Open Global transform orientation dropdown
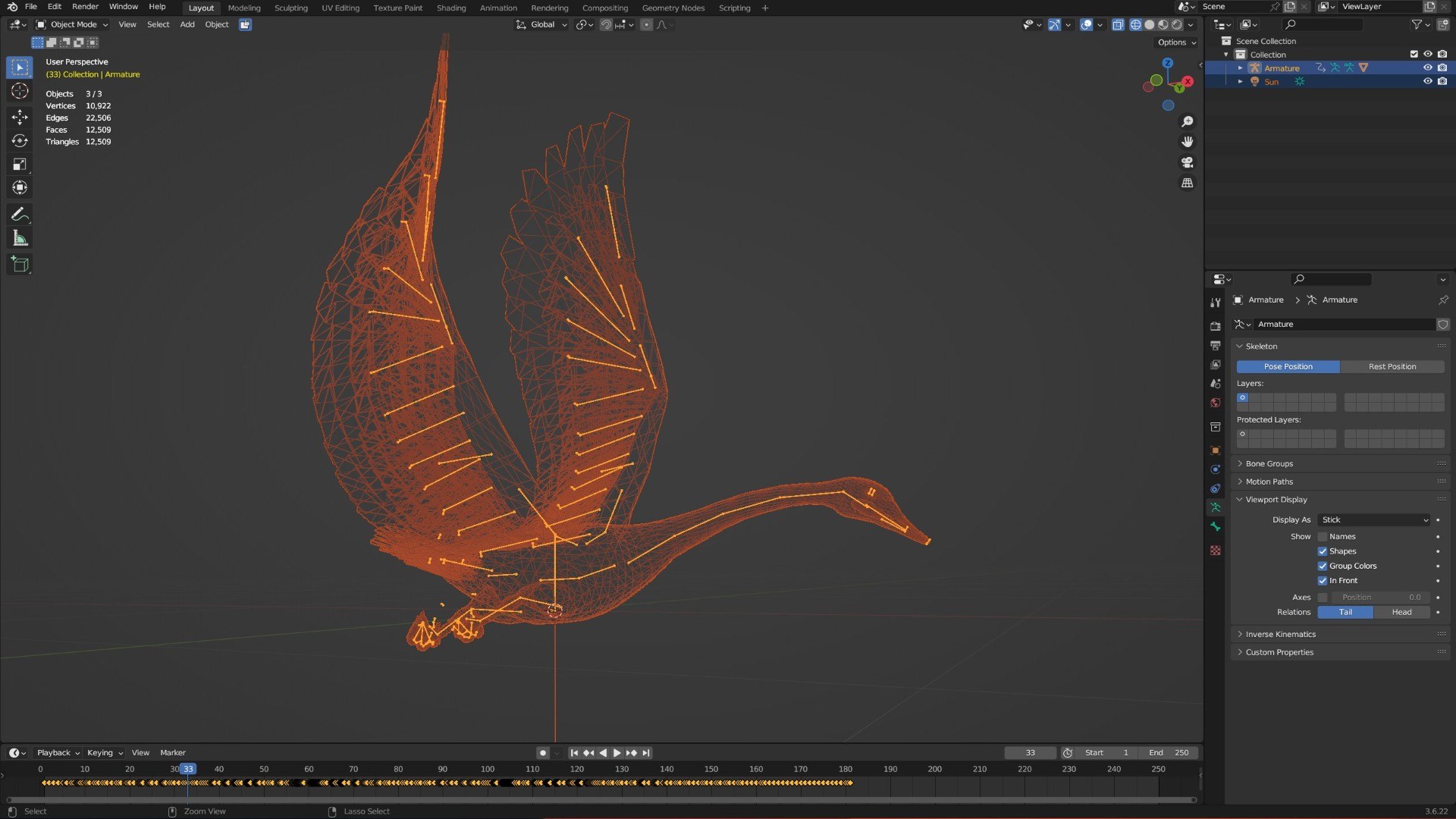Image resolution: width=1456 pixels, height=819 pixels. (541, 24)
